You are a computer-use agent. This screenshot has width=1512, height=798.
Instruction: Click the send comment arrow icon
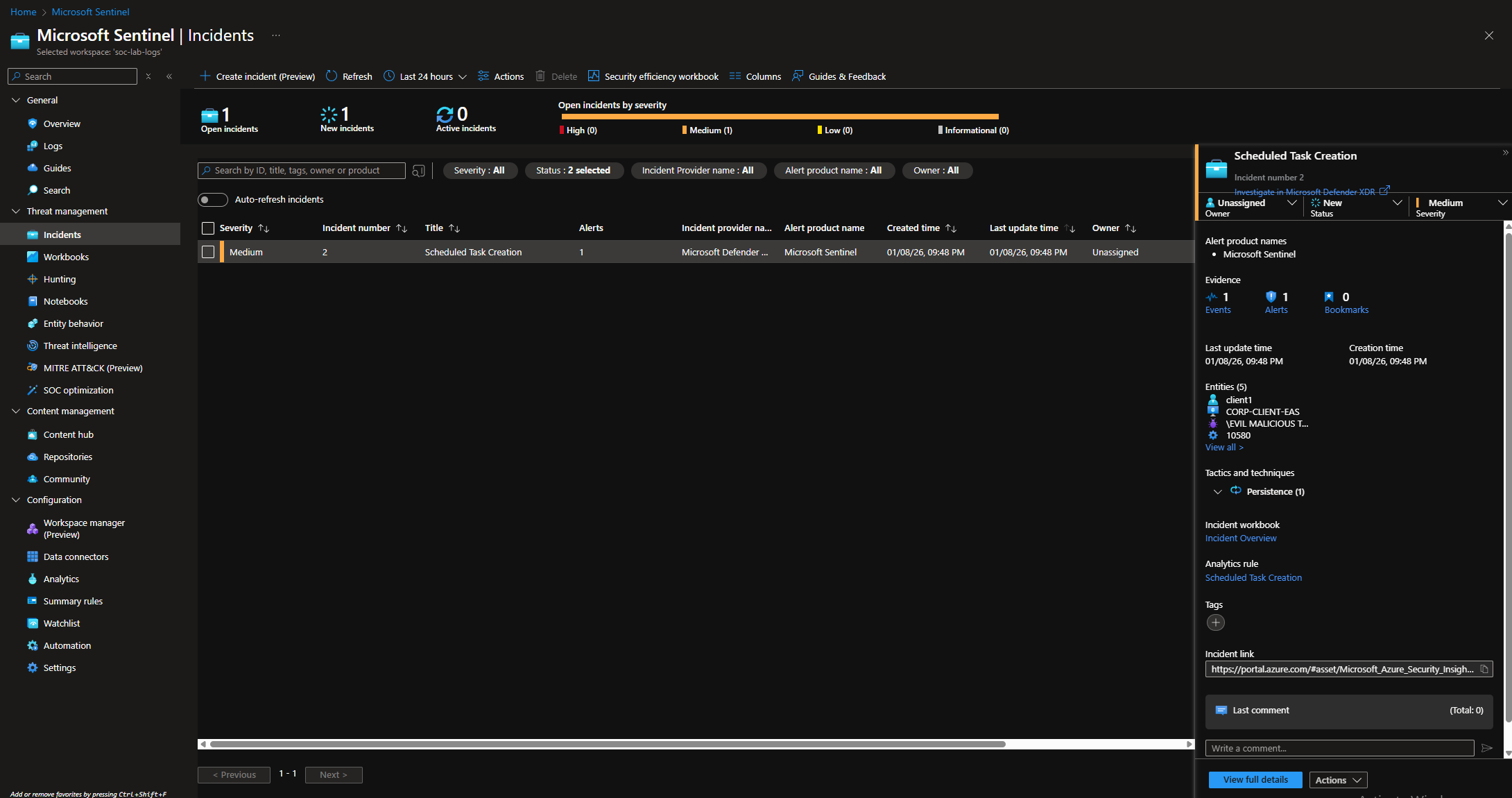pyautogui.click(x=1486, y=748)
